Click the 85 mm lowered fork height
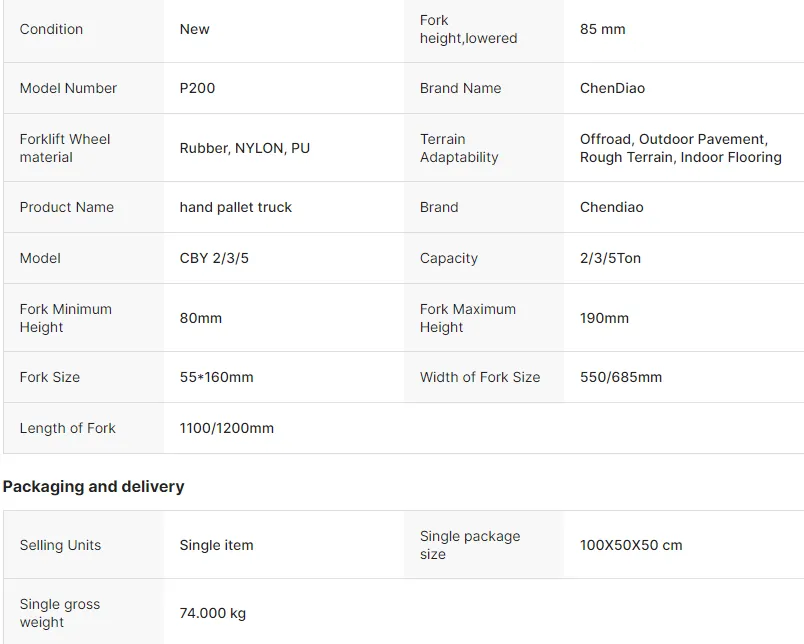The width and height of the screenshot is (804, 644). point(602,29)
